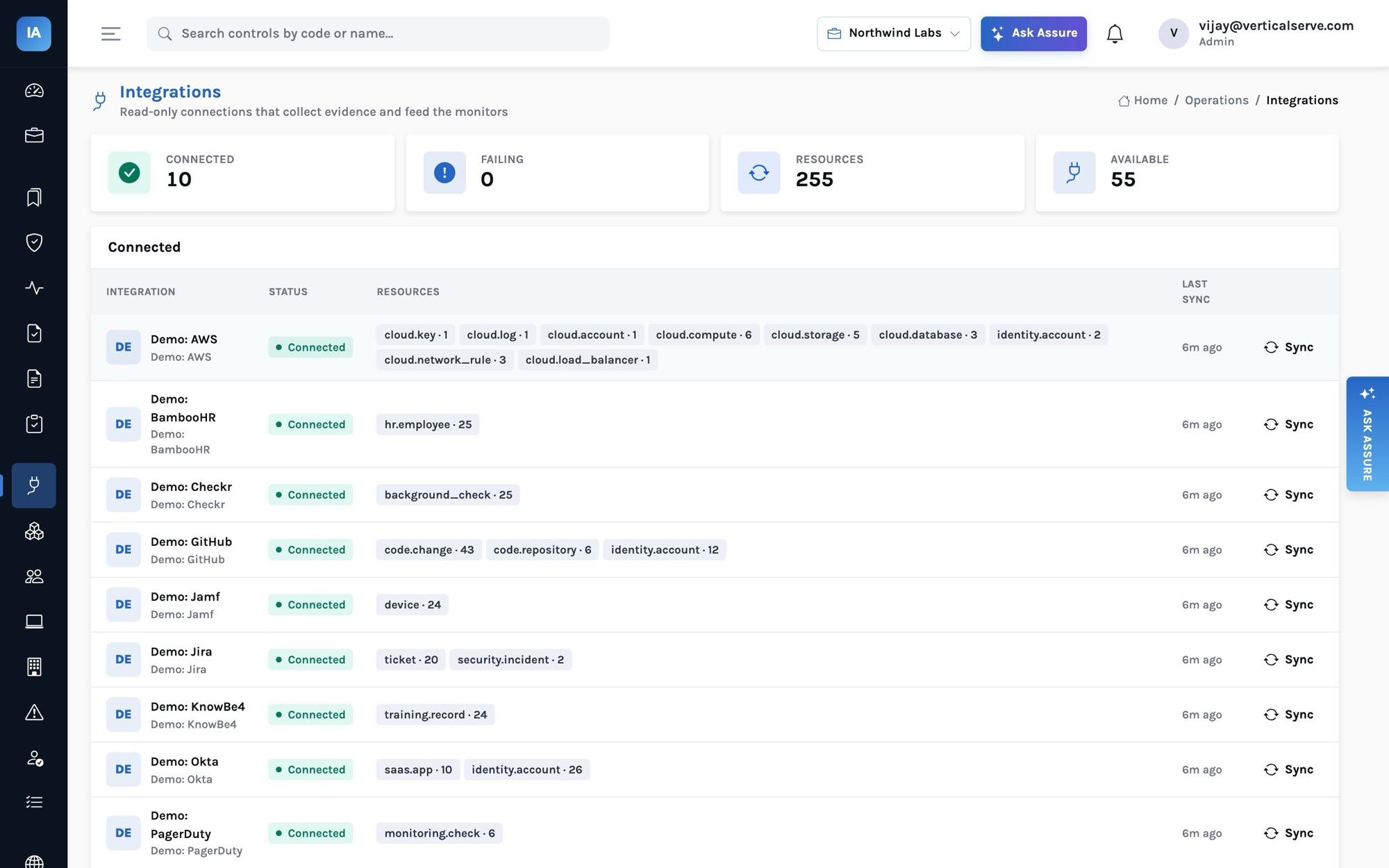Viewport: 1389px width, 868px height.
Task: Click the Failing 0 card
Action: click(x=557, y=173)
